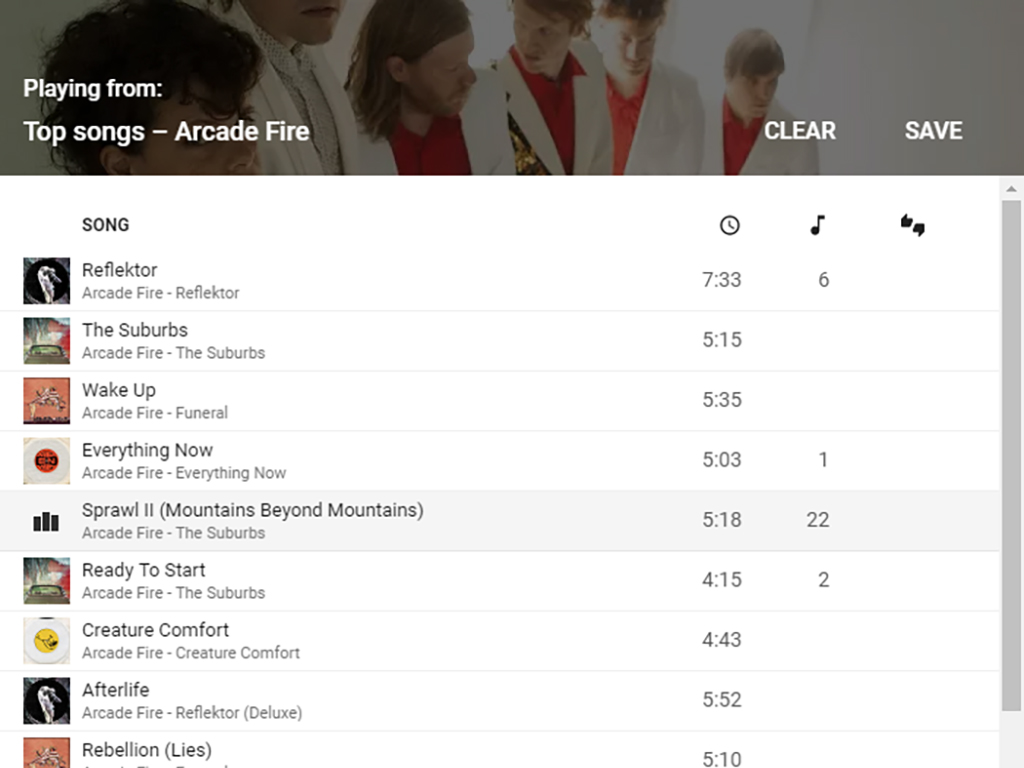This screenshot has width=1024, height=768.
Task: Click the SONG column header
Action: tap(105, 225)
